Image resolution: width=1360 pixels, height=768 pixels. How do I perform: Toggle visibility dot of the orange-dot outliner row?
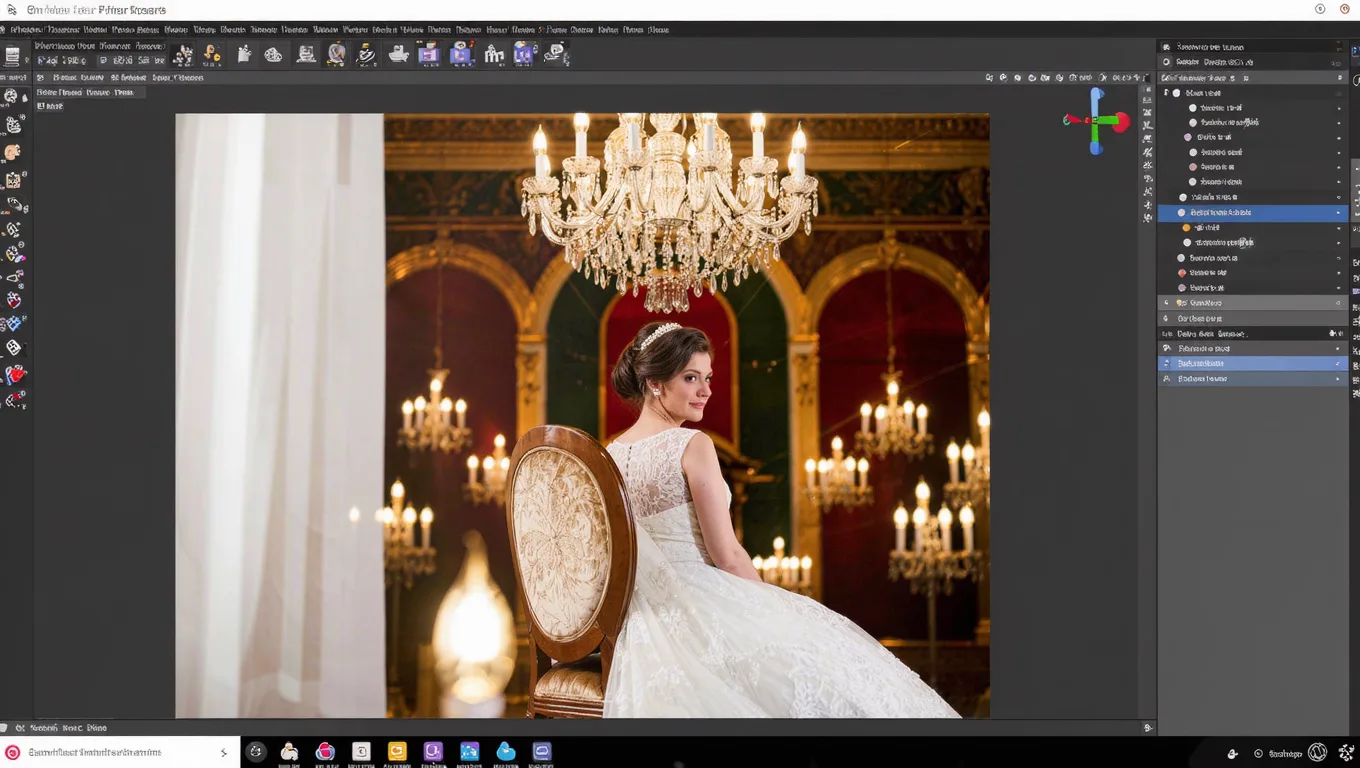tap(1338, 228)
